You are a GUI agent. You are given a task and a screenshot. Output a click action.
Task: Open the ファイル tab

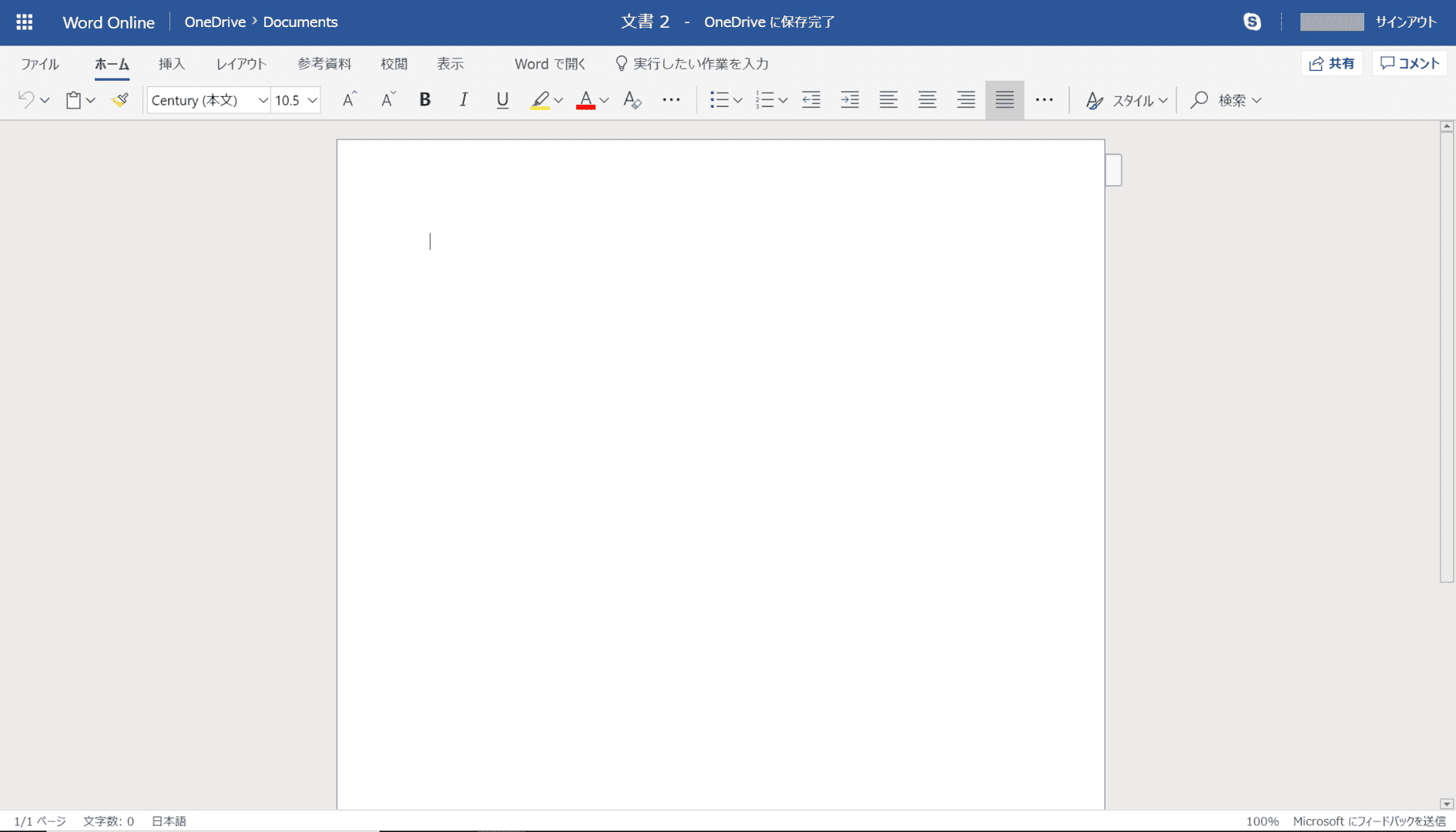[x=40, y=64]
